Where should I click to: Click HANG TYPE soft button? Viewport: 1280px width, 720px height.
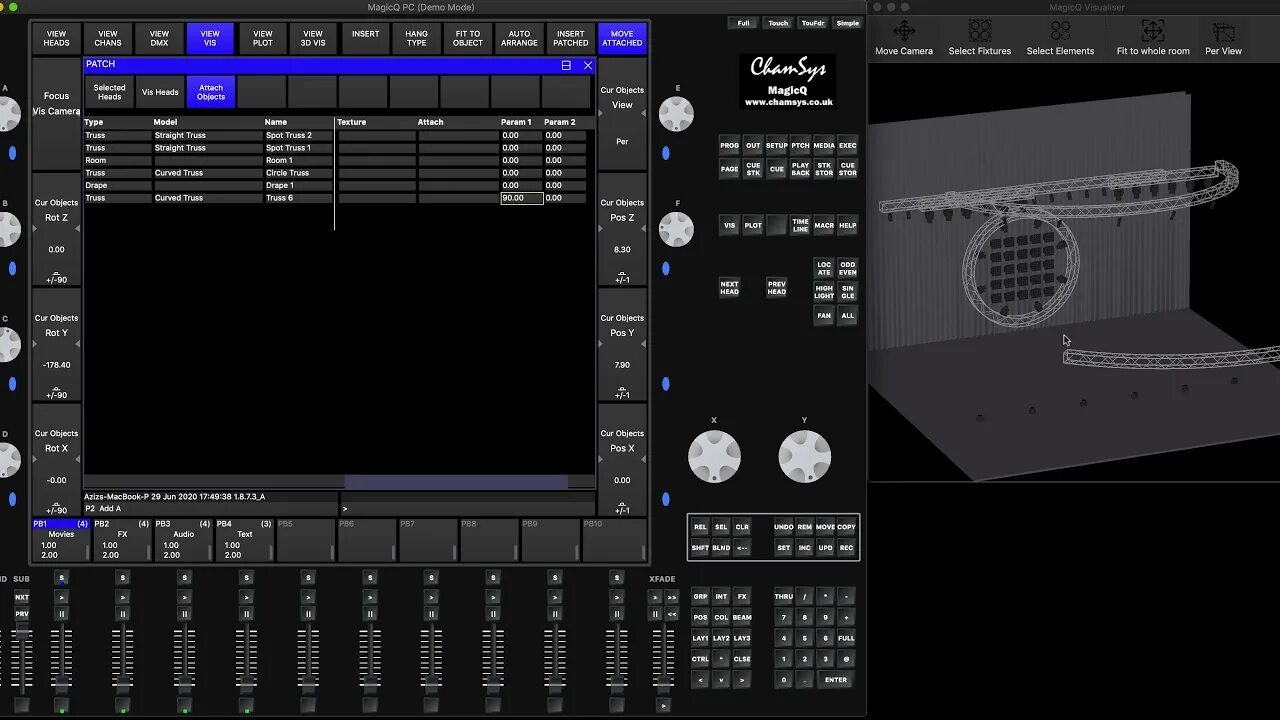click(x=417, y=39)
